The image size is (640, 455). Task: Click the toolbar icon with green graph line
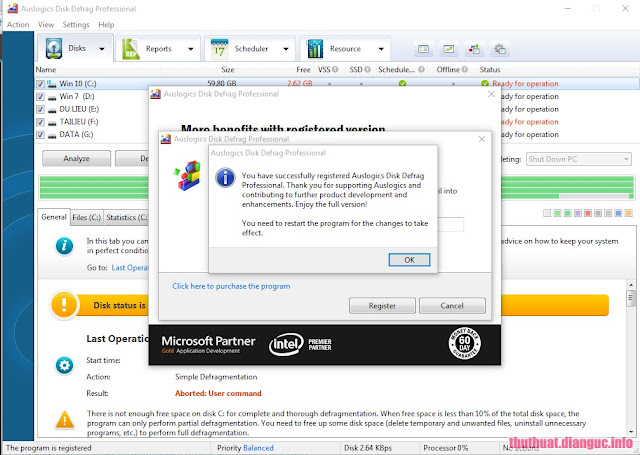point(449,49)
